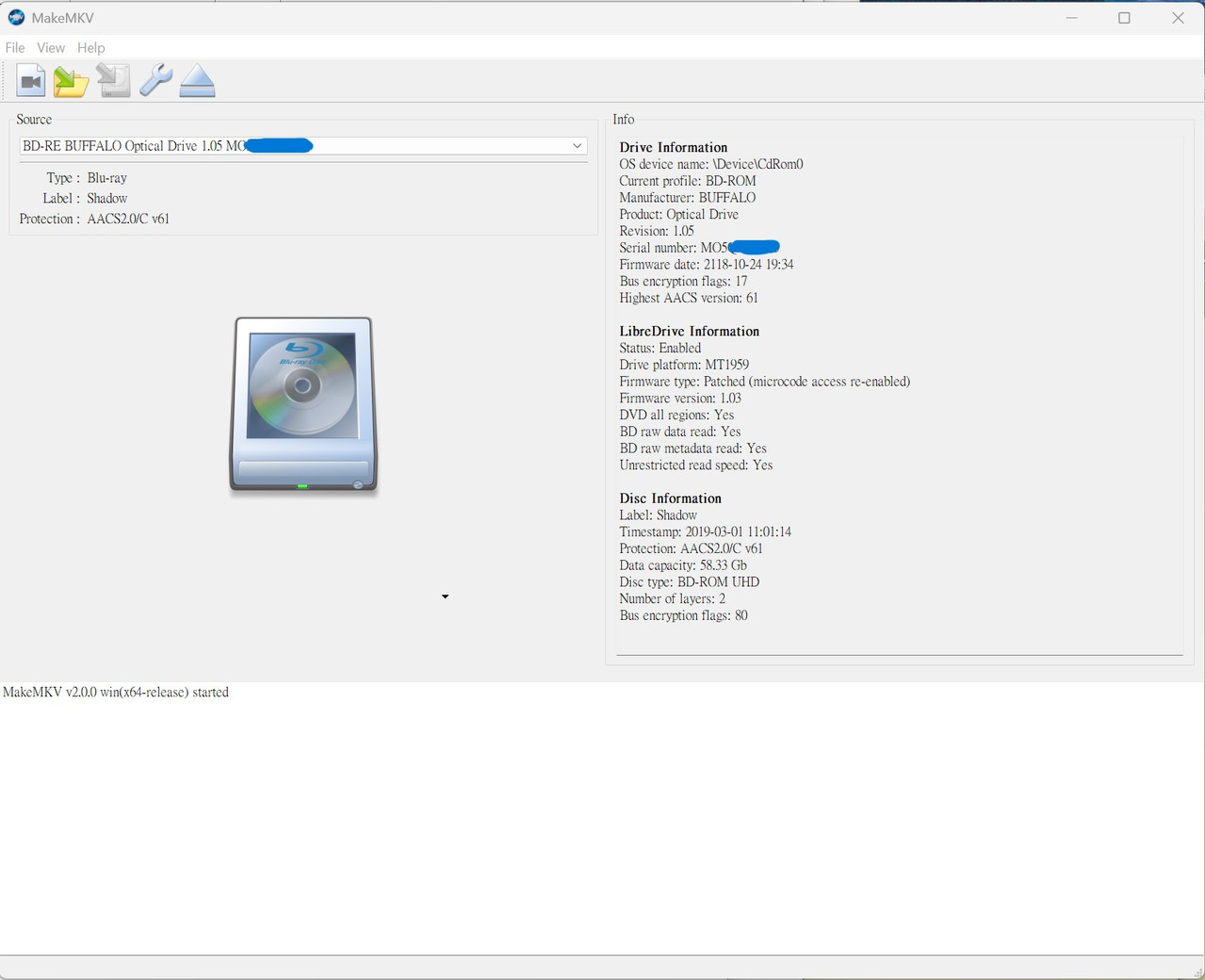Click the 'LibreDrive Information' heading
Image resolution: width=1205 pixels, height=980 pixels.
coord(690,331)
